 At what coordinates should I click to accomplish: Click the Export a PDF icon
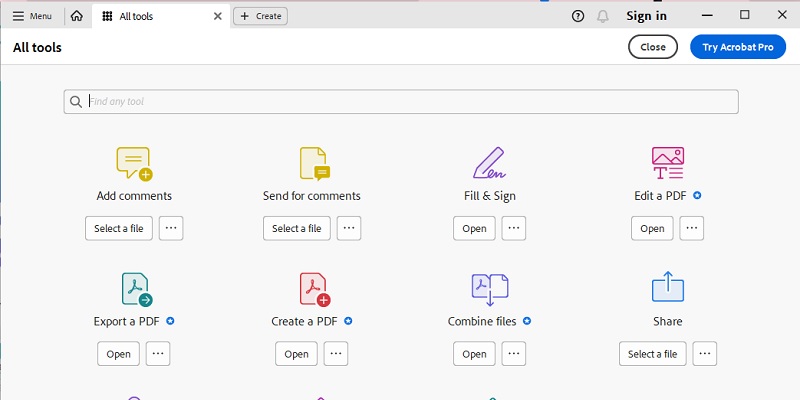click(137, 289)
